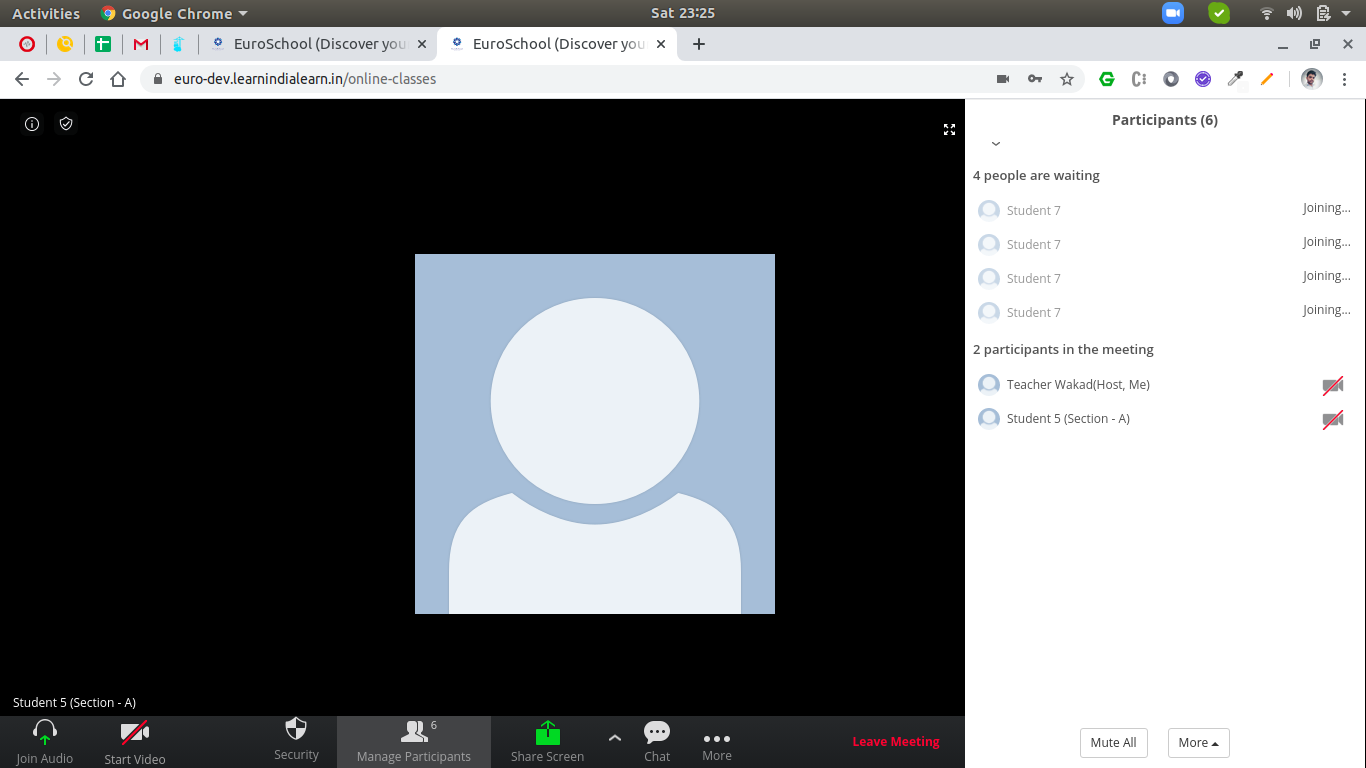Bookmark this page with the star icon

1067,79
